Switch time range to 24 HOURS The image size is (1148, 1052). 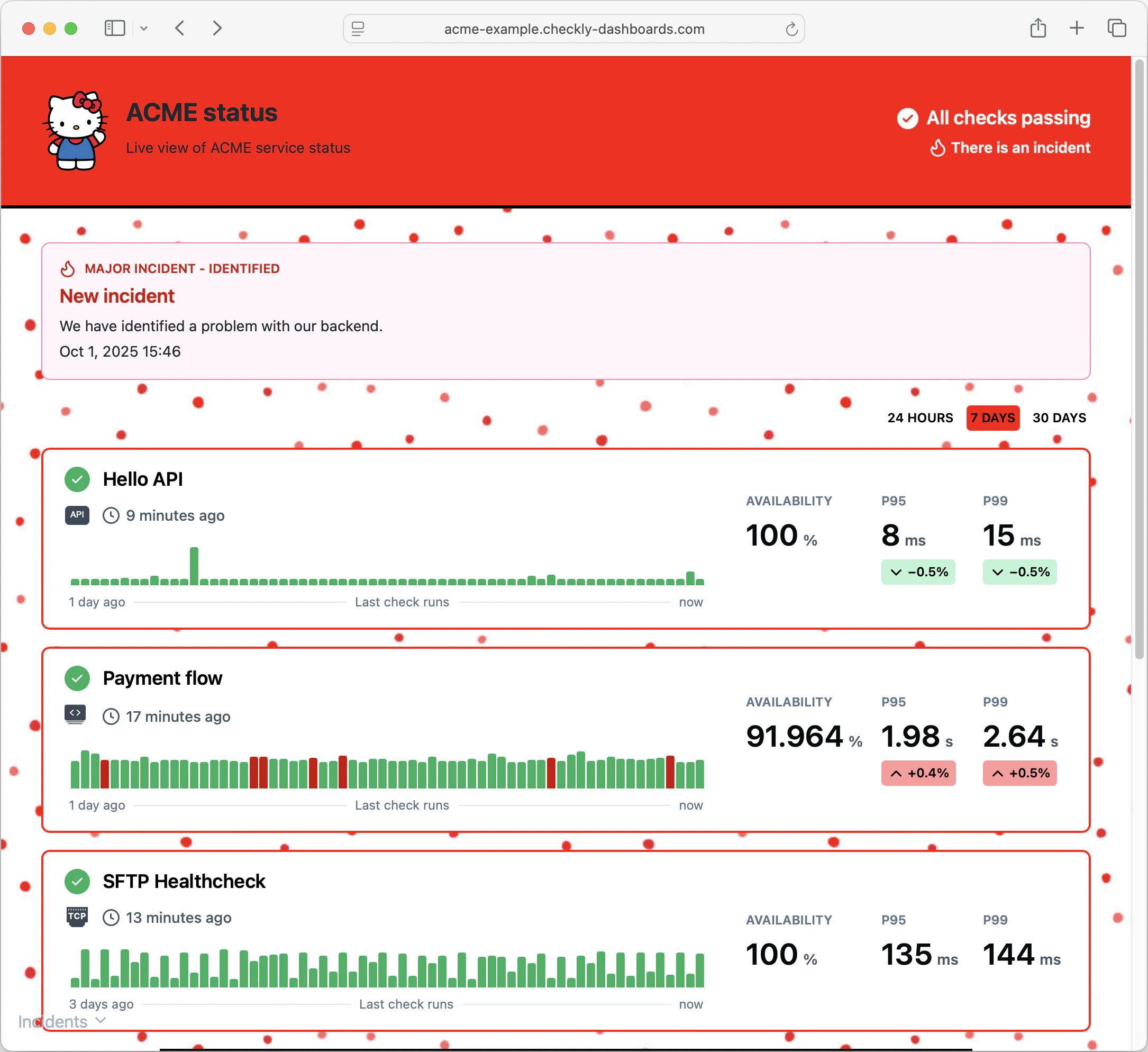pos(919,418)
